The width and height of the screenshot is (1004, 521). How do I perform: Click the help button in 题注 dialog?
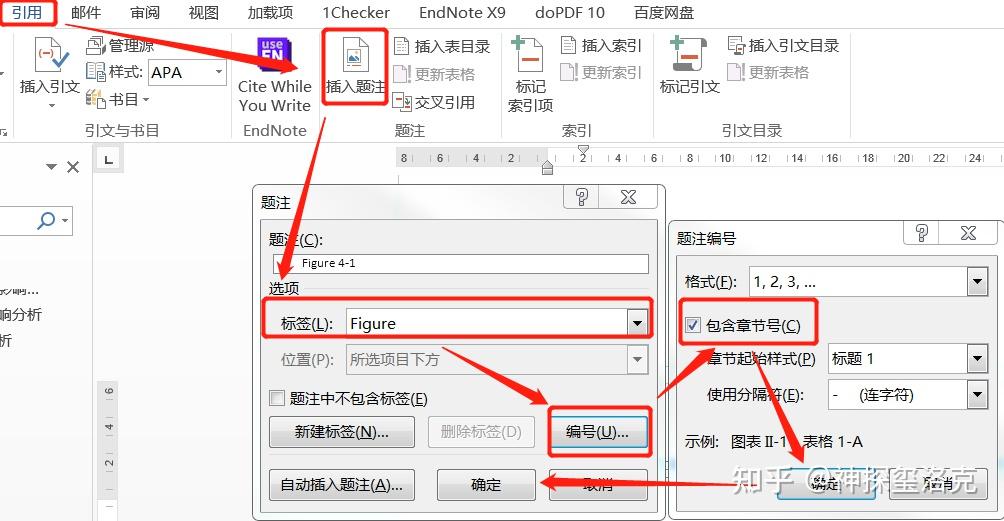581,197
